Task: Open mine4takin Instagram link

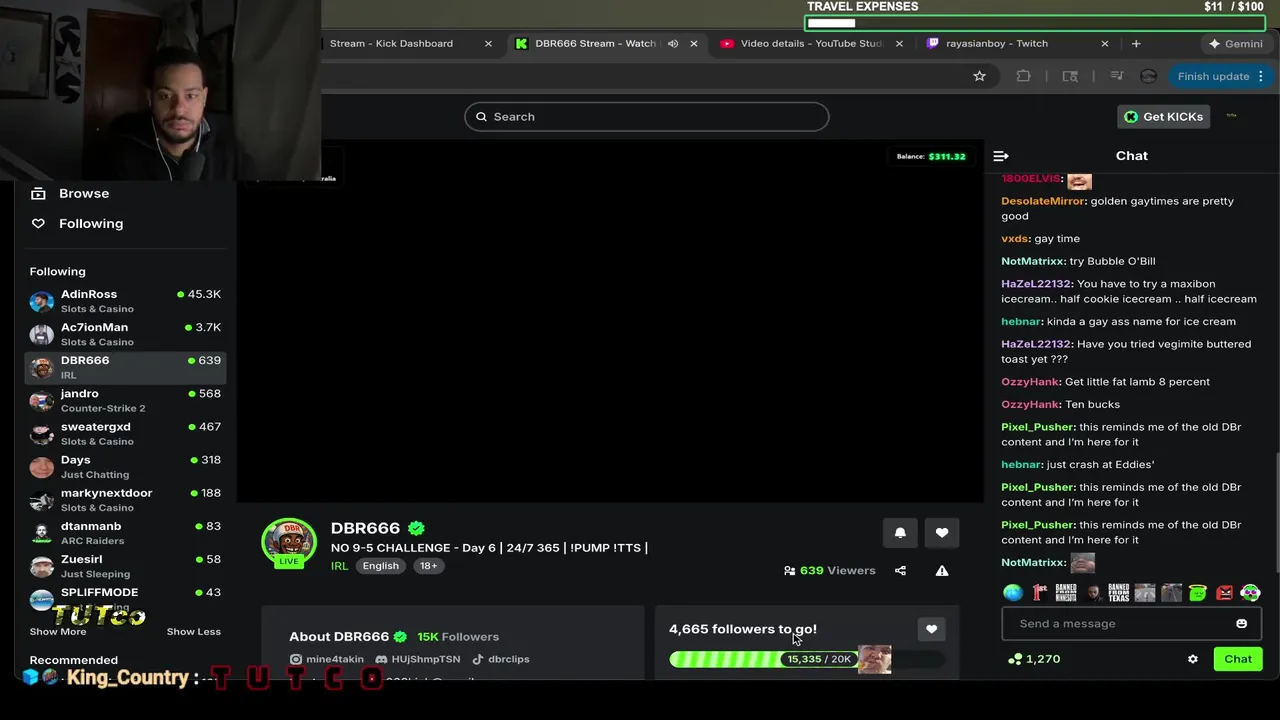Action: (x=327, y=659)
